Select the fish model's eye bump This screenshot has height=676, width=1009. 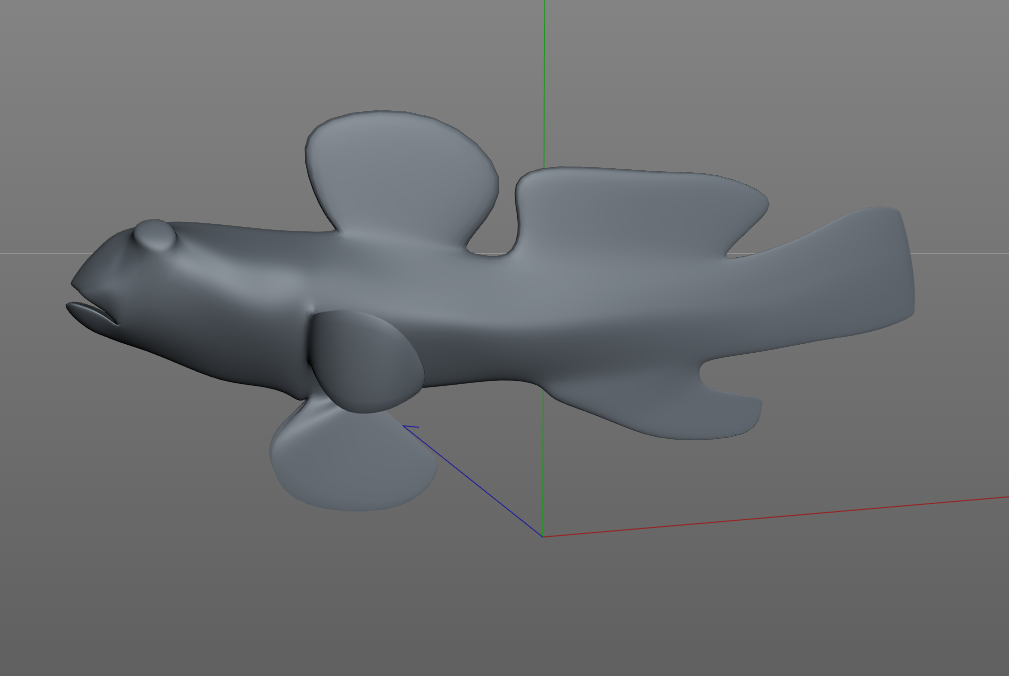coord(154,235)
